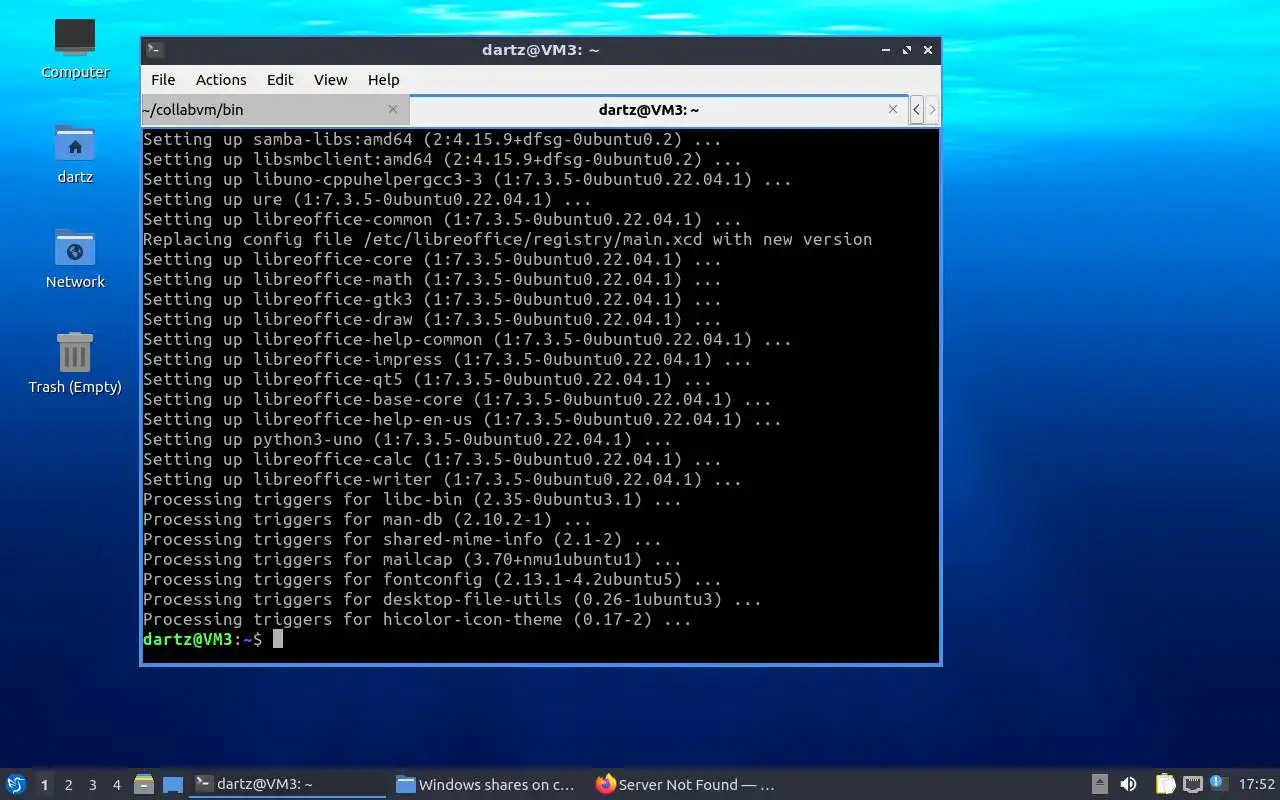This screenshot has width=1280, height=800.
Task: Open the Edit menu in the terminal
Action: [x=280, y=80]
